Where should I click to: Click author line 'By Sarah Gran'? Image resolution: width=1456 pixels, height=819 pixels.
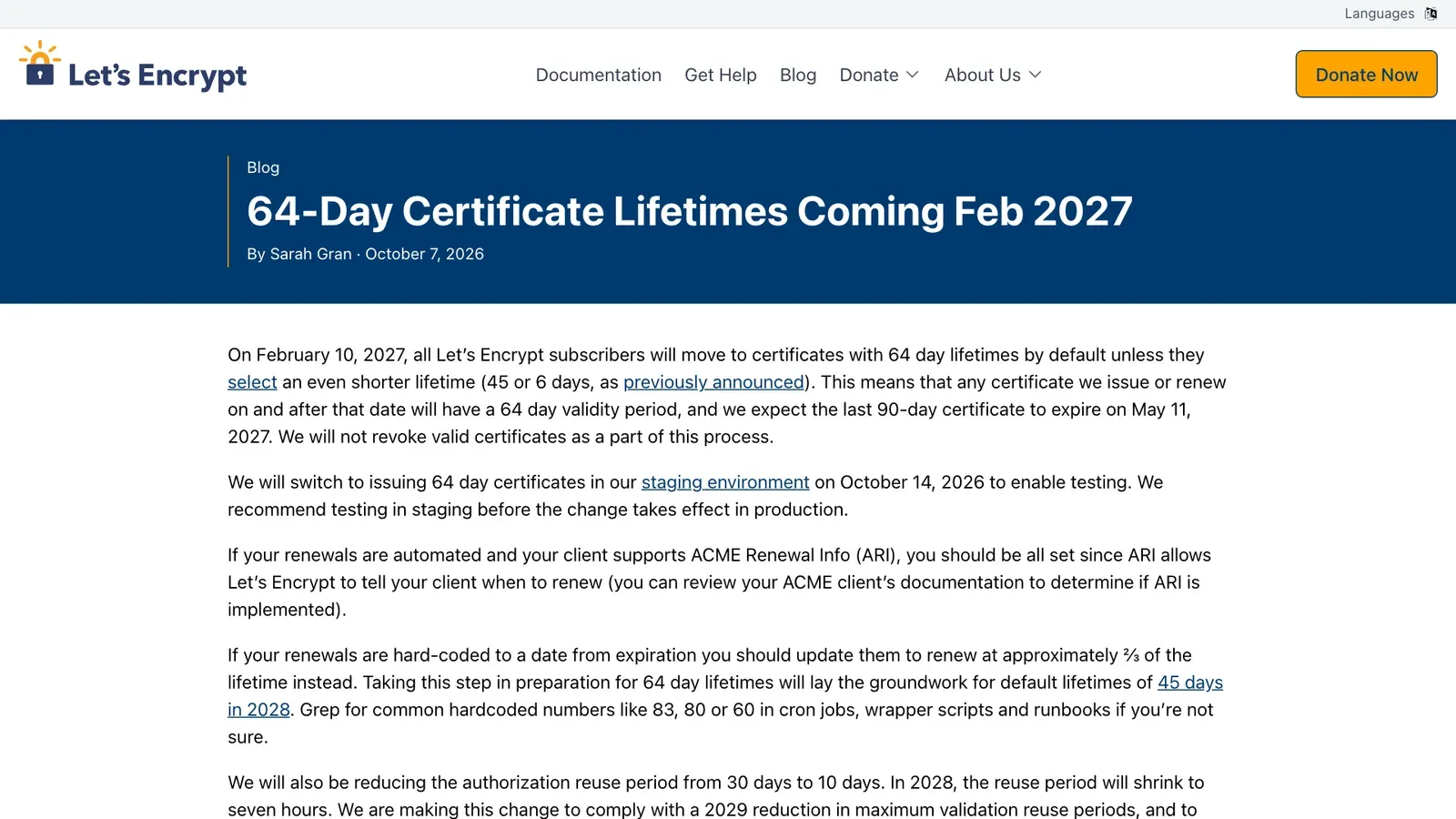(299, 254)
